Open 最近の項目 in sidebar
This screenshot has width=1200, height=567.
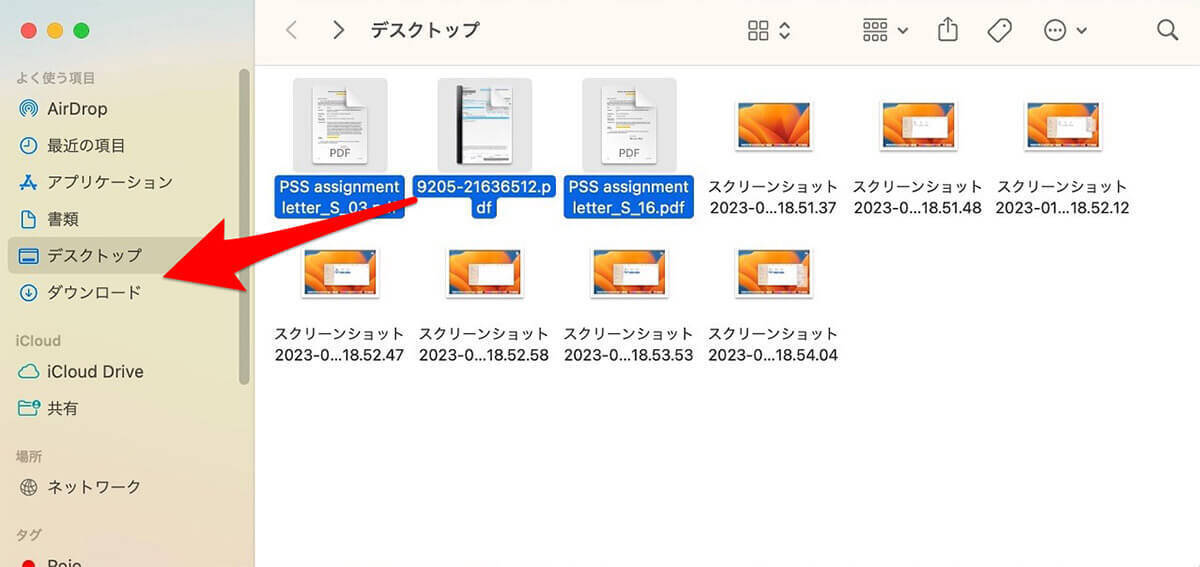pyautogui.click(x=86, y=146)
